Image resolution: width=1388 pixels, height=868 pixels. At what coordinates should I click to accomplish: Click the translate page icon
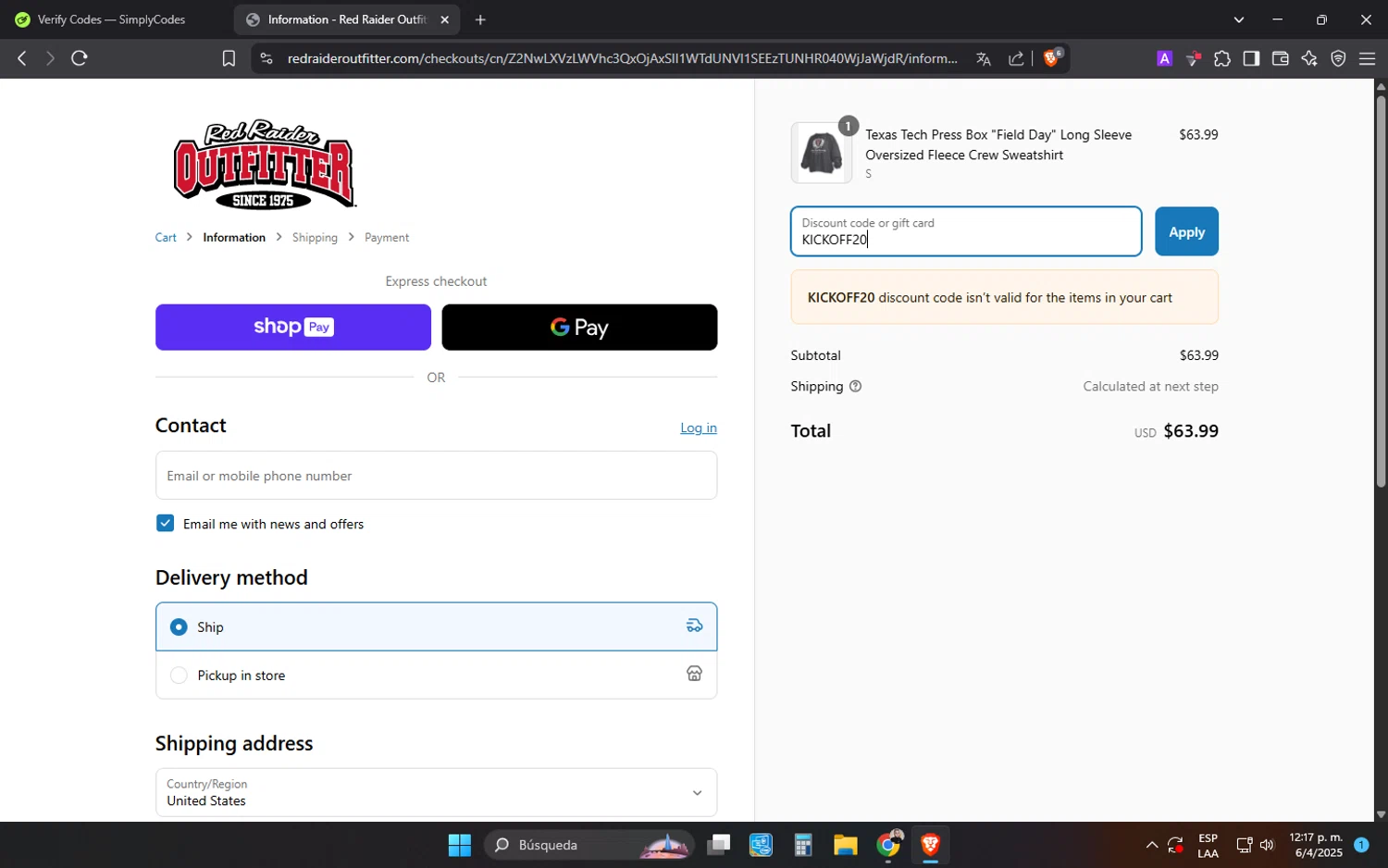tap(984, 58)
